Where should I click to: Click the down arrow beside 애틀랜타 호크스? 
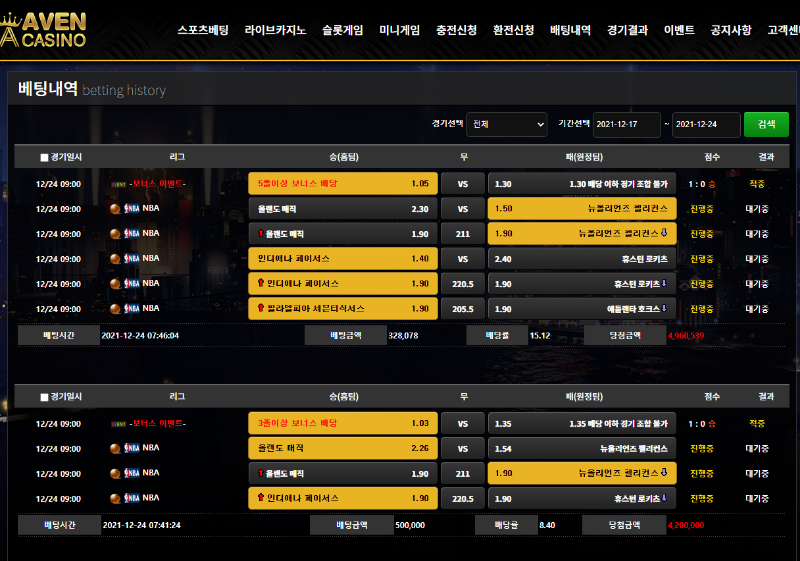(664, 308)
